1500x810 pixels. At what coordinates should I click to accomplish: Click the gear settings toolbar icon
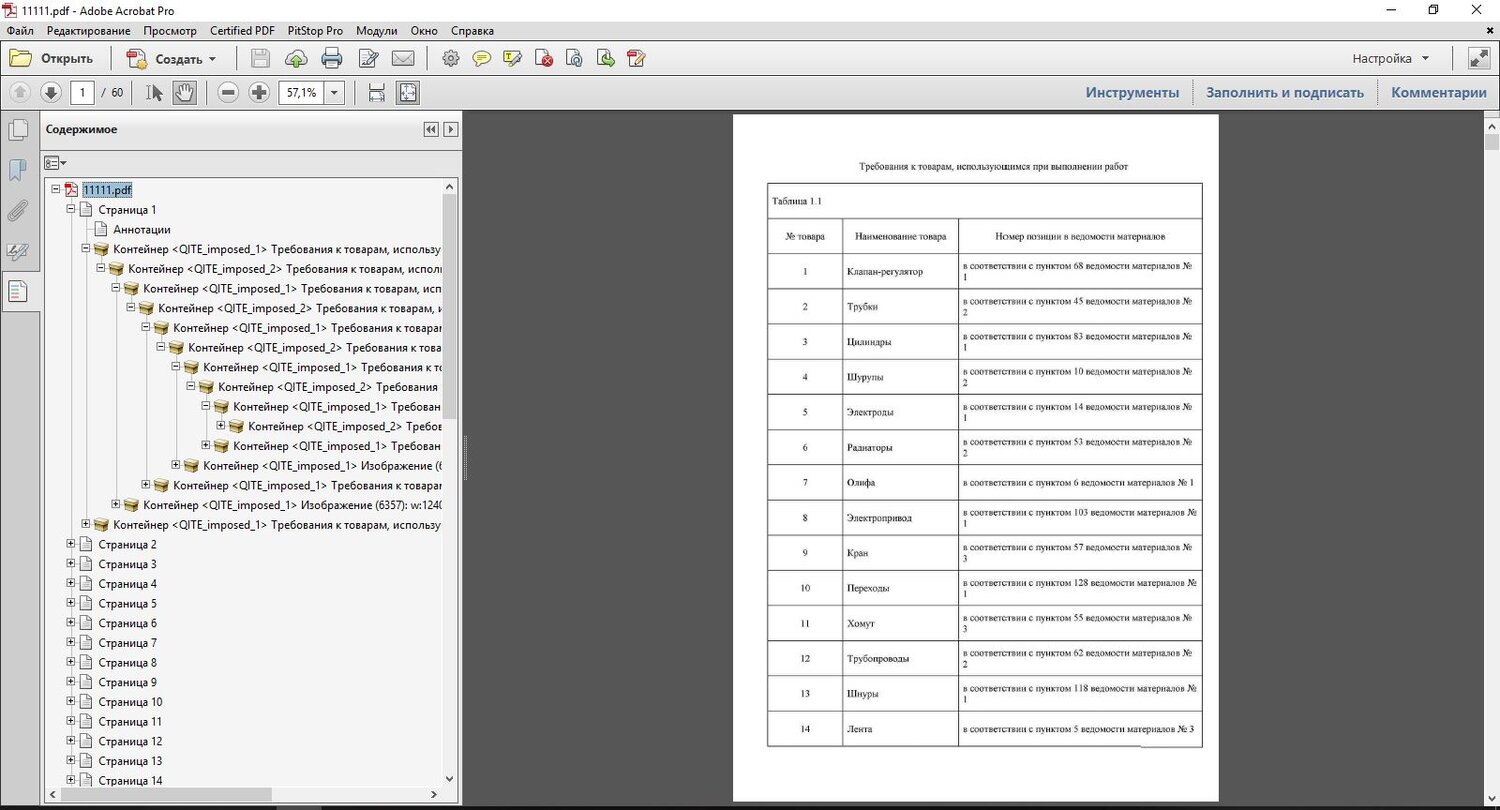click(x=451, y=58)
